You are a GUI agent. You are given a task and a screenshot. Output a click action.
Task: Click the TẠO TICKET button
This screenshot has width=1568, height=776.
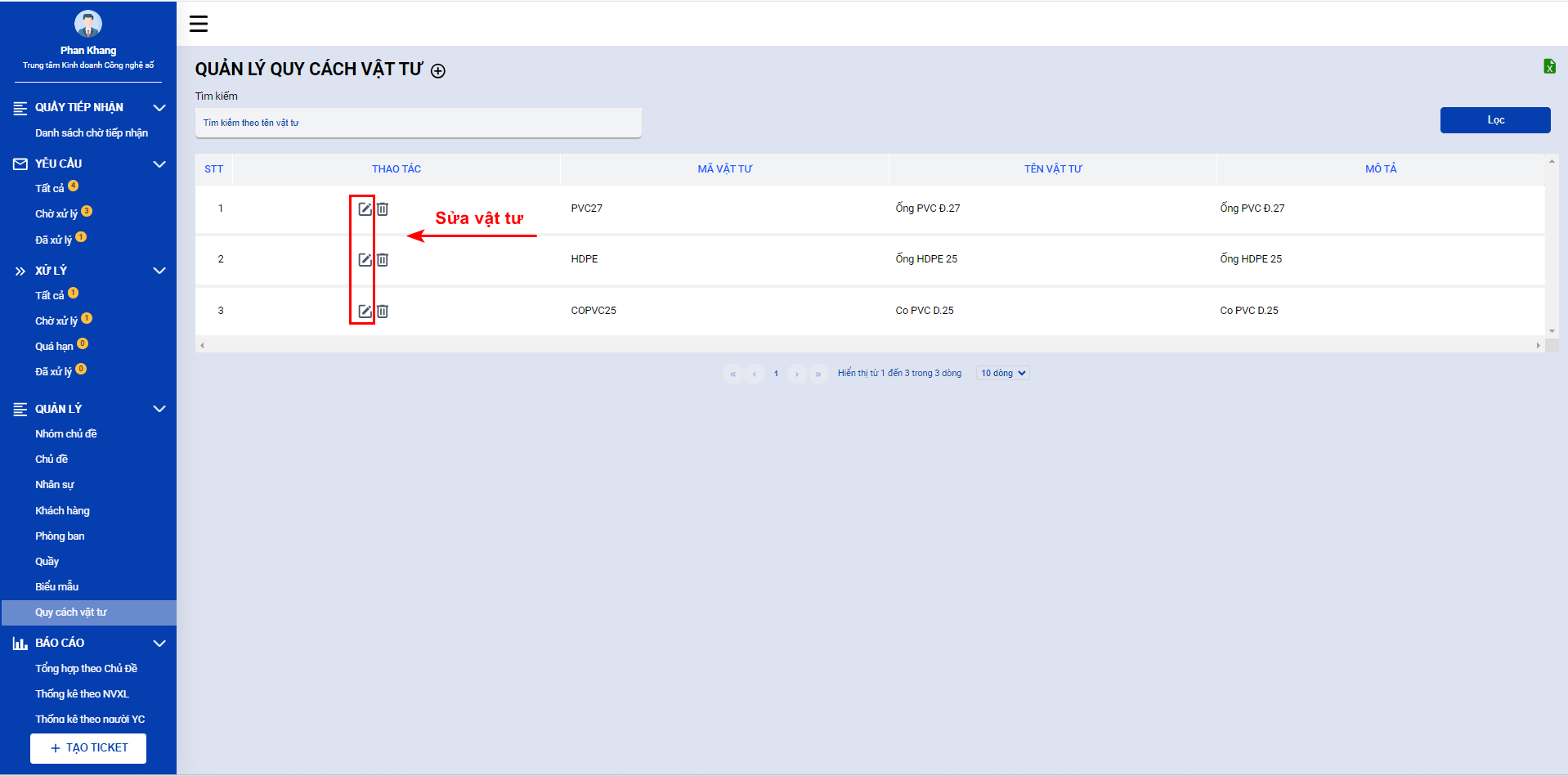[88, 748]
